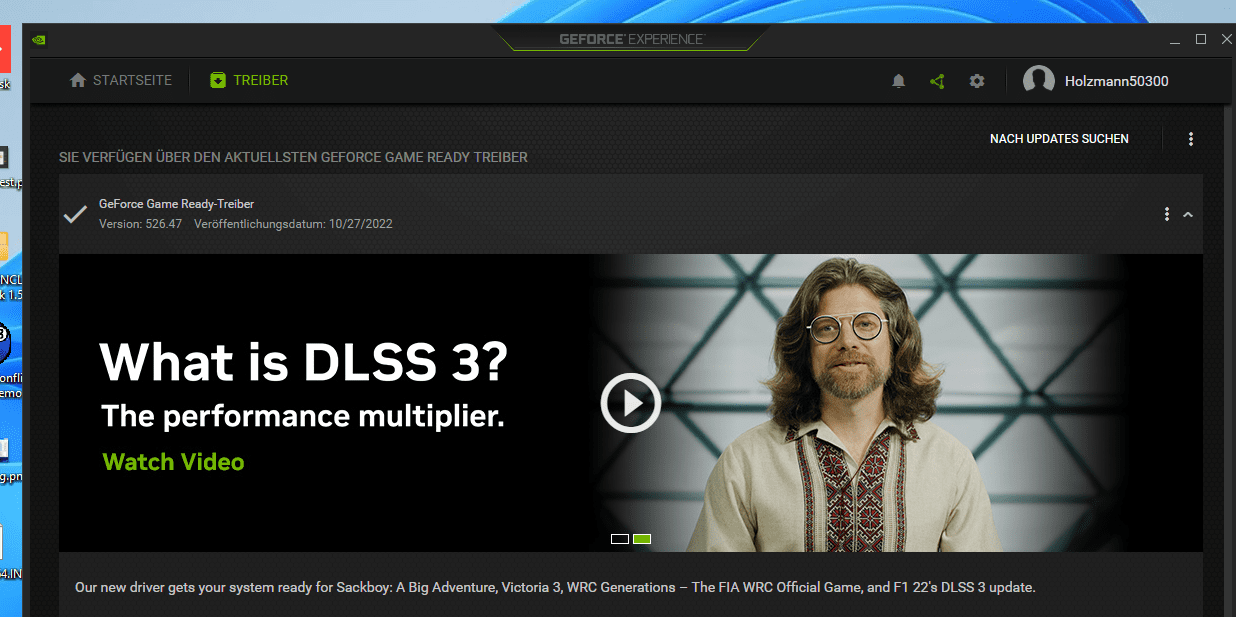Collapse the Game Ready-Treiber details chevron
The width and height of the screenshot is (1236, 617).
(x=1188, y=214)
